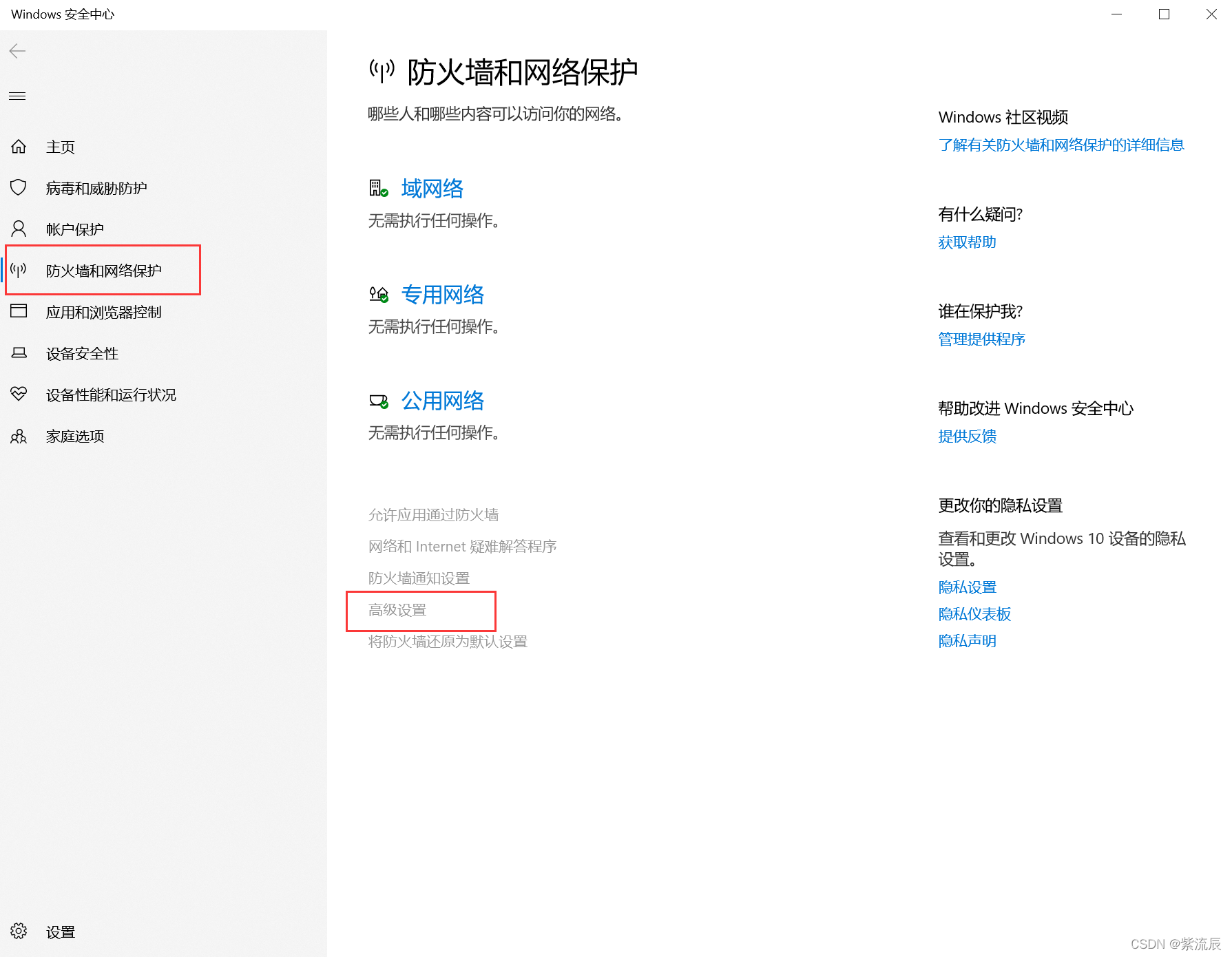Close the Windows 安全中心 window
The width and height of the screenshot is (1232, 957).
(1211, 14)
